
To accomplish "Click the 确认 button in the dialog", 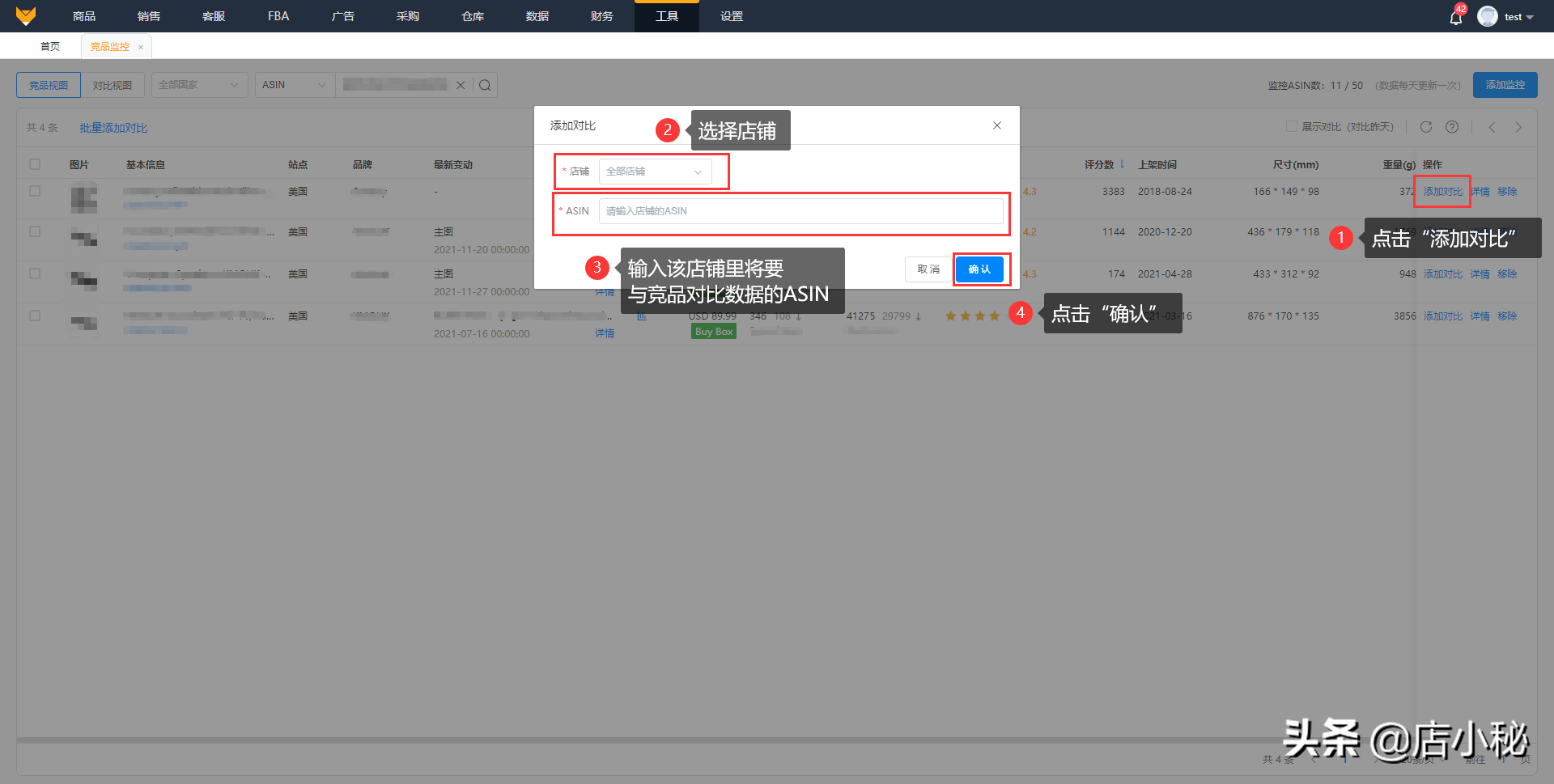I will point(980,269).
